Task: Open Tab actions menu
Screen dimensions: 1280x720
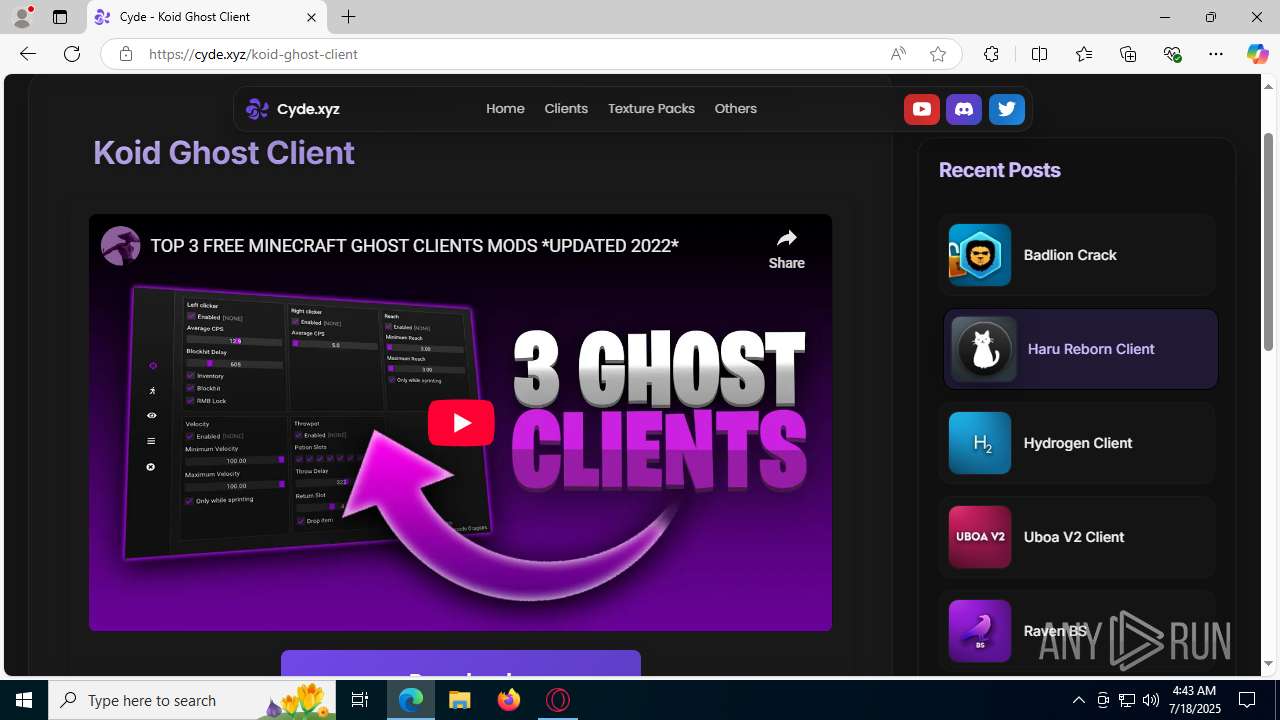Action: tap(60, 17)
